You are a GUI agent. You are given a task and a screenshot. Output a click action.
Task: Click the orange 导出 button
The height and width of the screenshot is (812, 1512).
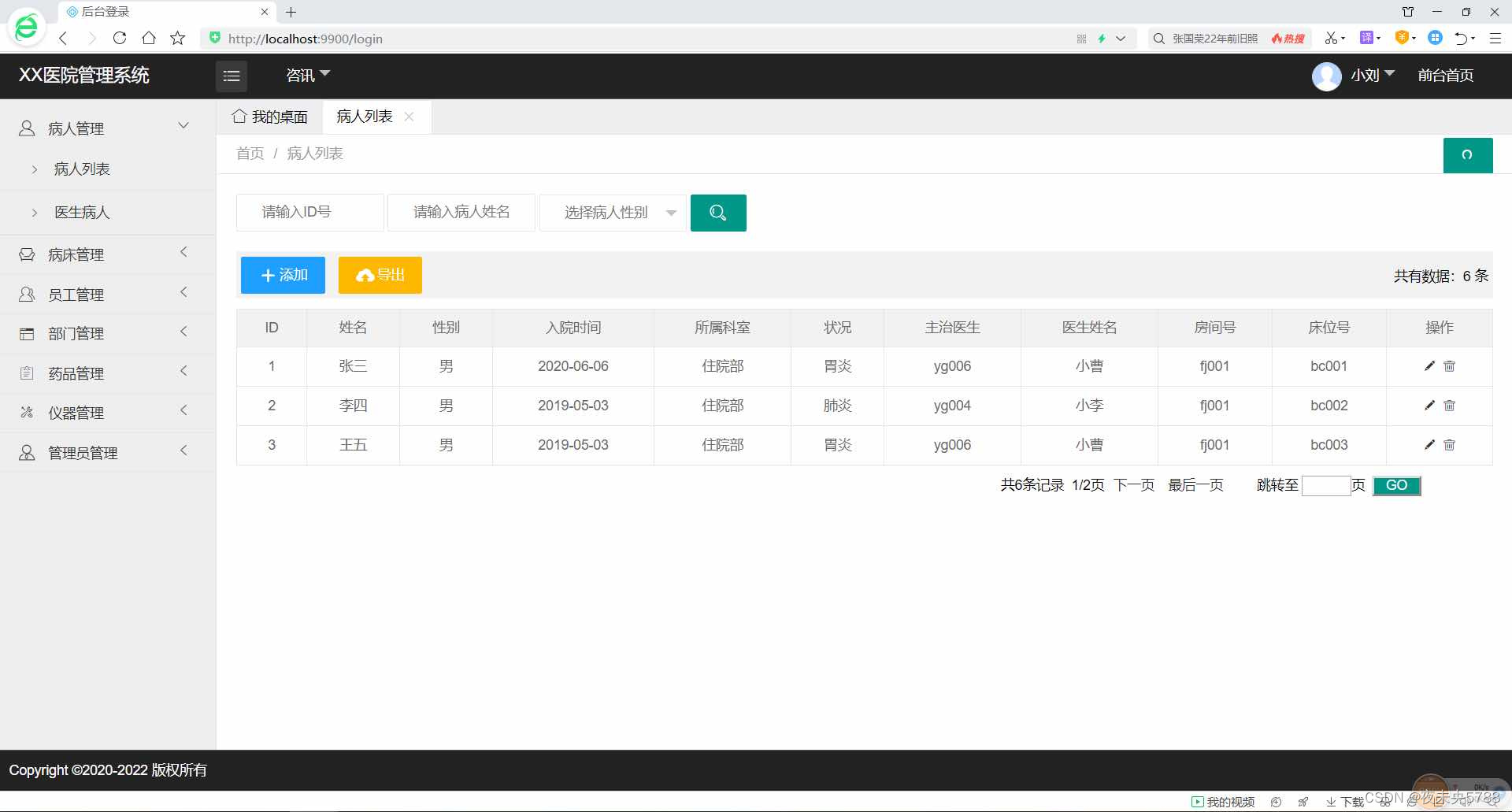tap(380, 275)
